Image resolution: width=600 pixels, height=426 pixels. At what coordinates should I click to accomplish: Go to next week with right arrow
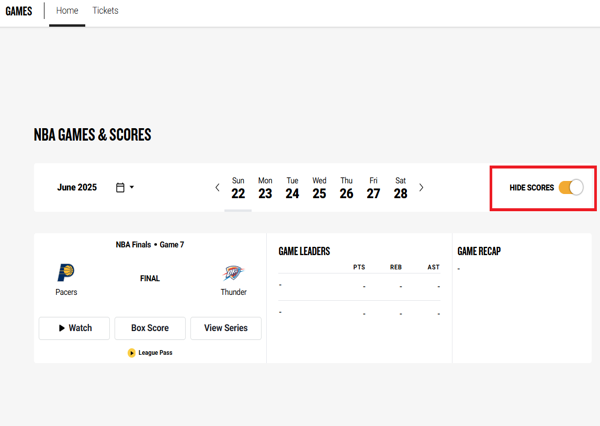click(421, 187)
